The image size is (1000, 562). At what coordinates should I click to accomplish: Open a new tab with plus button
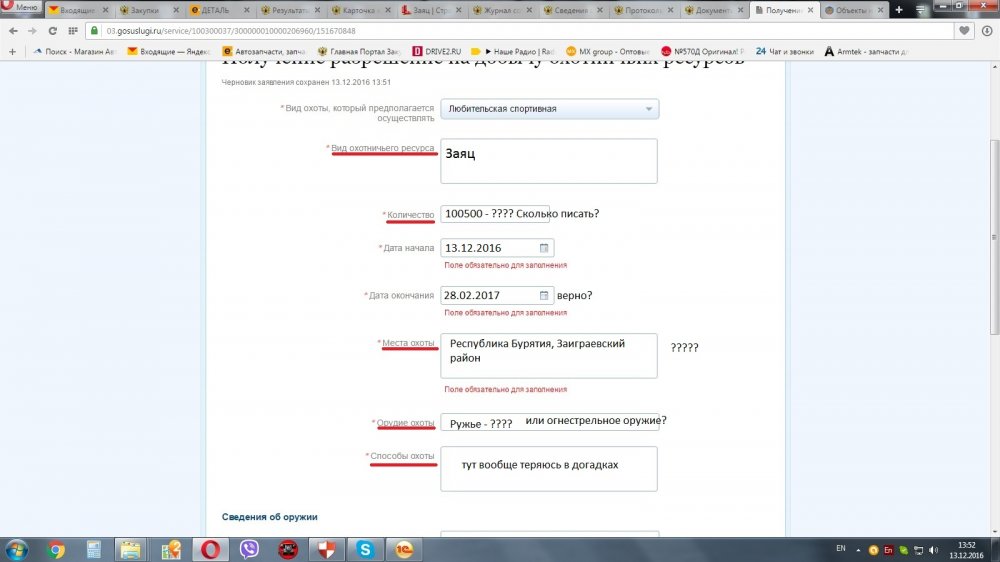[898, 9]
